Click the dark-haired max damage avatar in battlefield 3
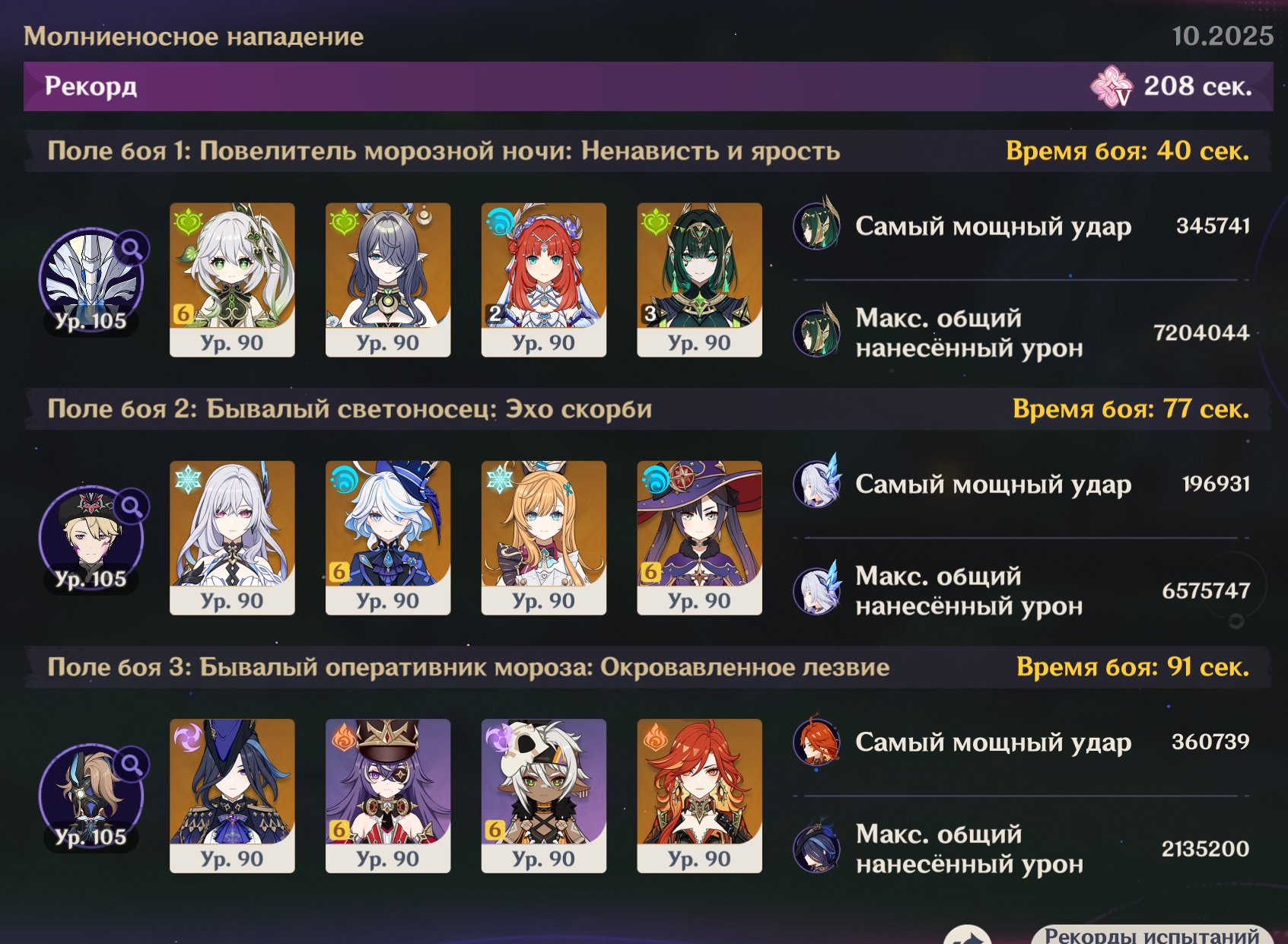Image resolution: width=1288 pixels, height=944 pixels. click(817, 848)
